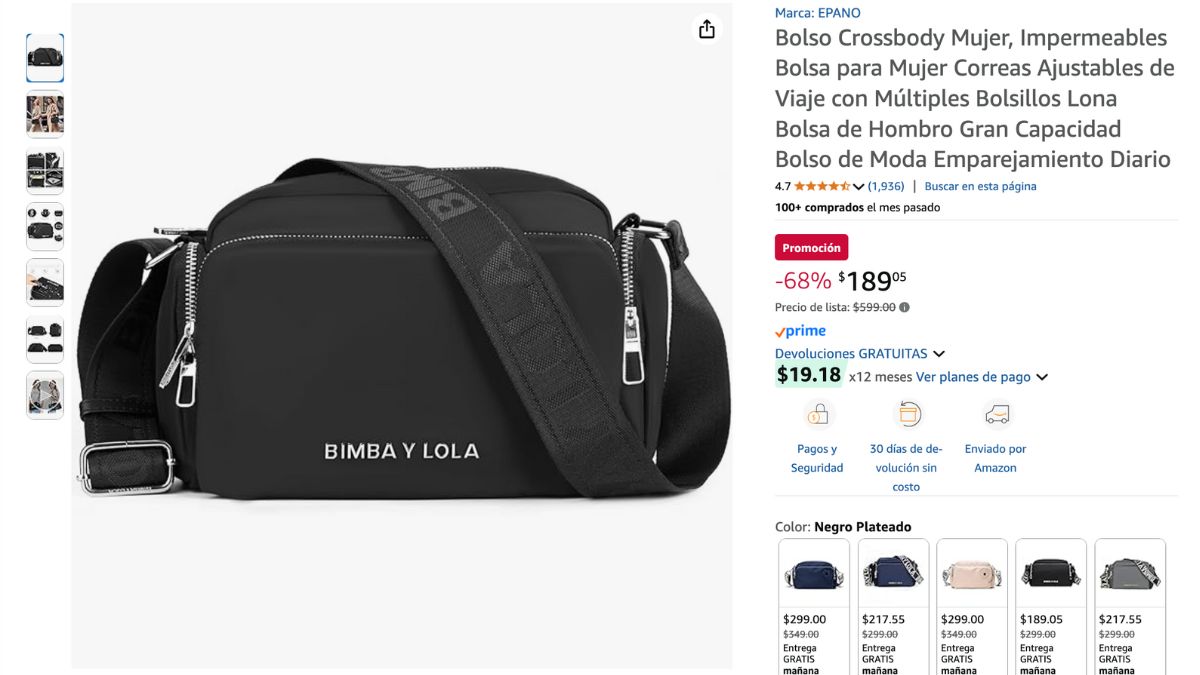Expand the rating breakdown chevron
This screenshot has width=1200, height=675.
coord(858,187)
